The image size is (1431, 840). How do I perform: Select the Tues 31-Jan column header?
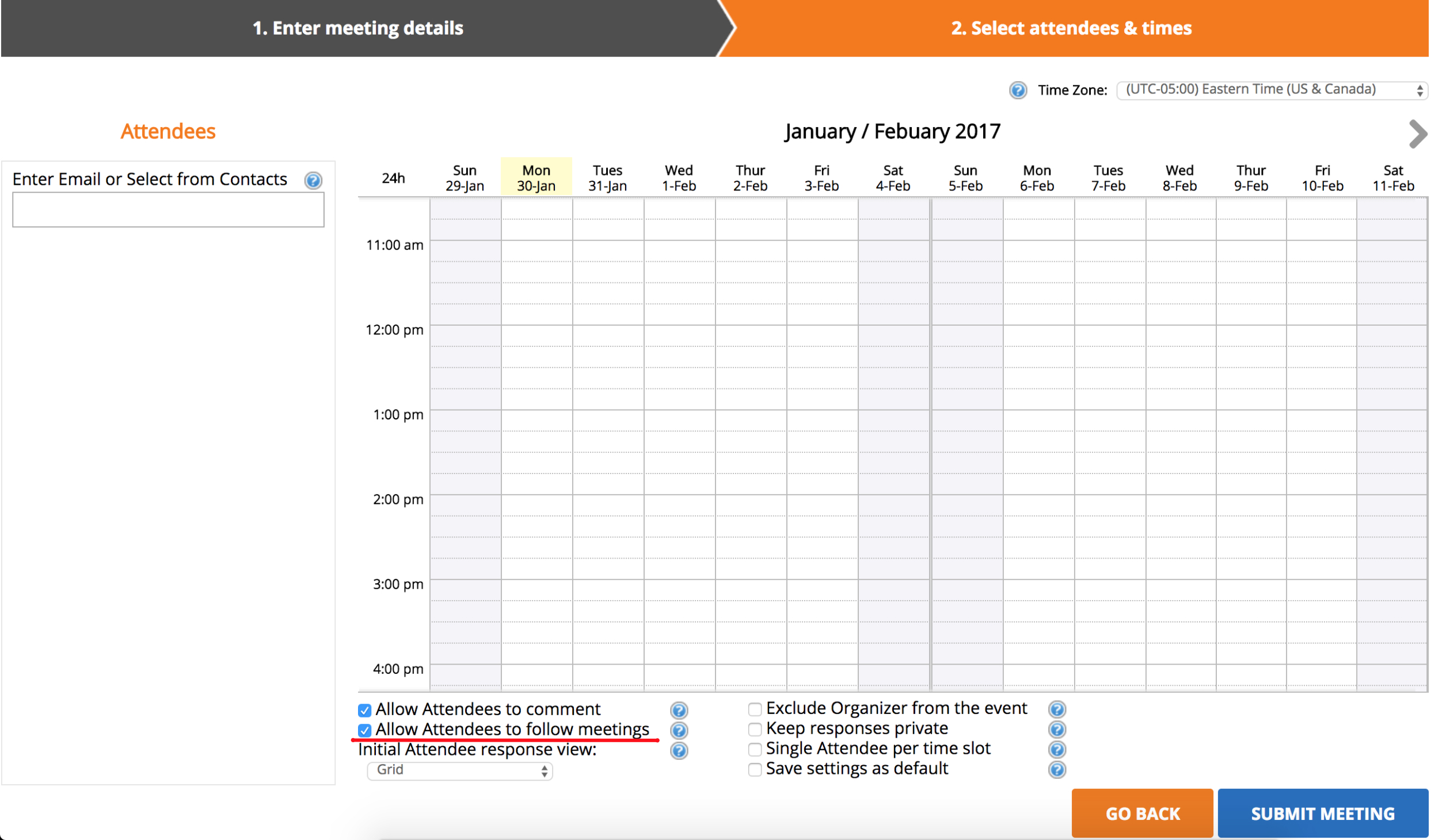[x=608, y=177]
